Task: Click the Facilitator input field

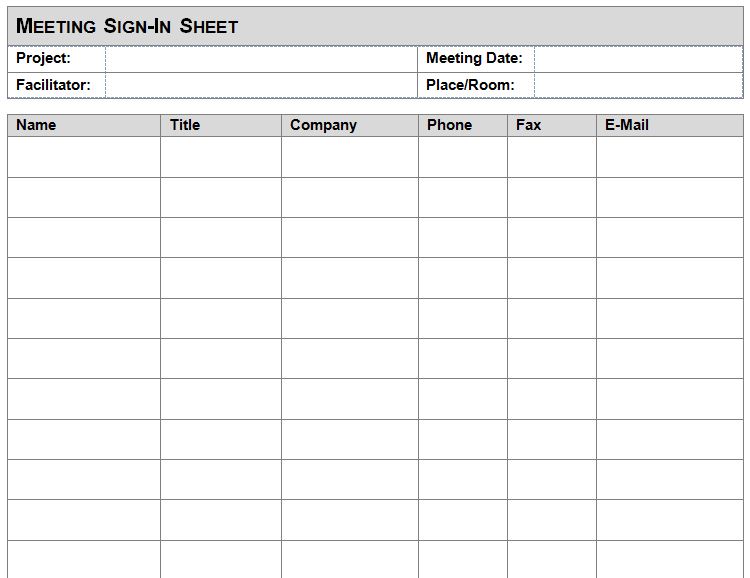Action: (261, 85)
